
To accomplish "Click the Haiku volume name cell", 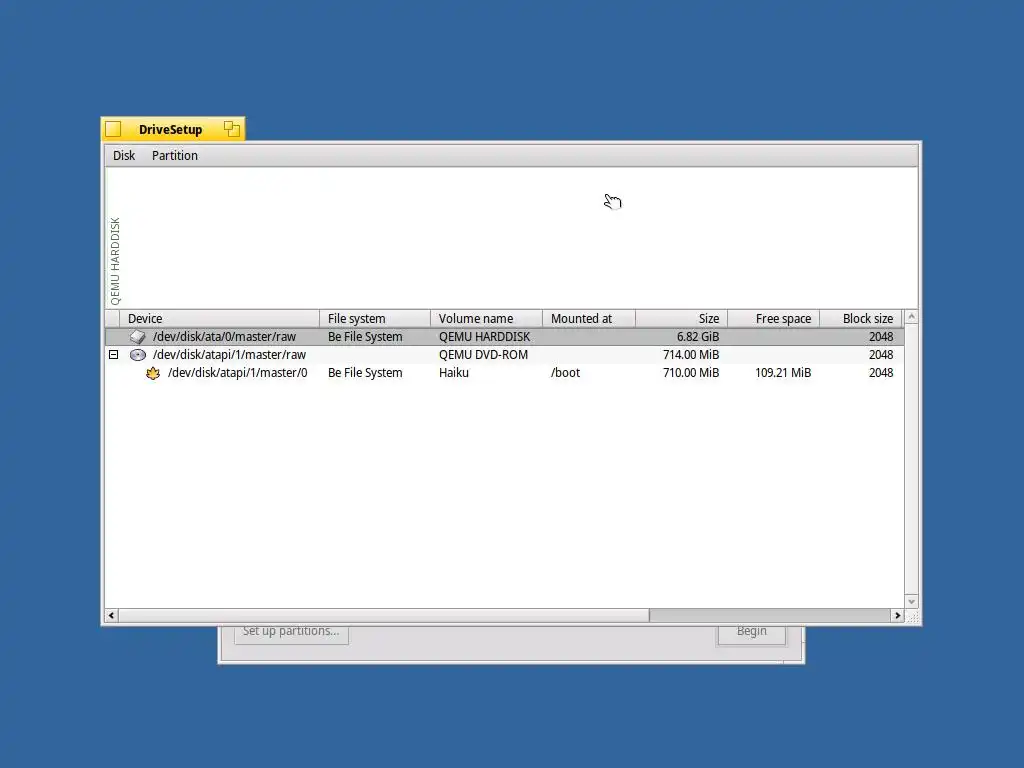I will (x=454, y=373).
